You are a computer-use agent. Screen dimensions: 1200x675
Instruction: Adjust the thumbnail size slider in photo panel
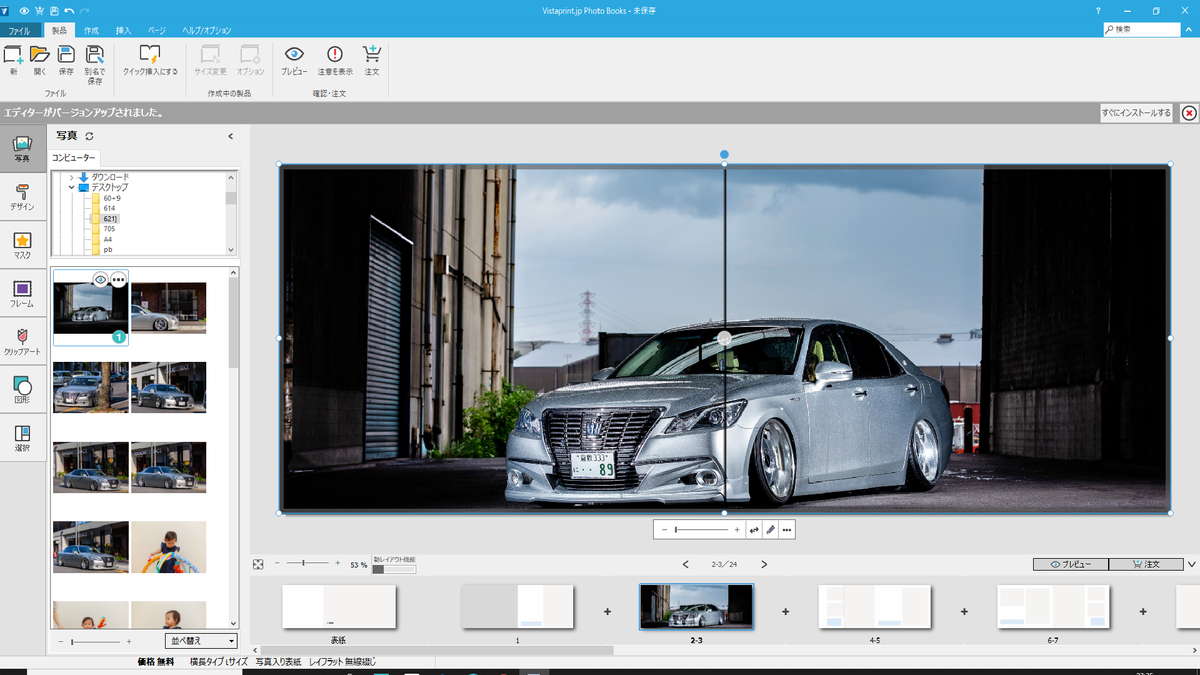click(x=95, y=641)
